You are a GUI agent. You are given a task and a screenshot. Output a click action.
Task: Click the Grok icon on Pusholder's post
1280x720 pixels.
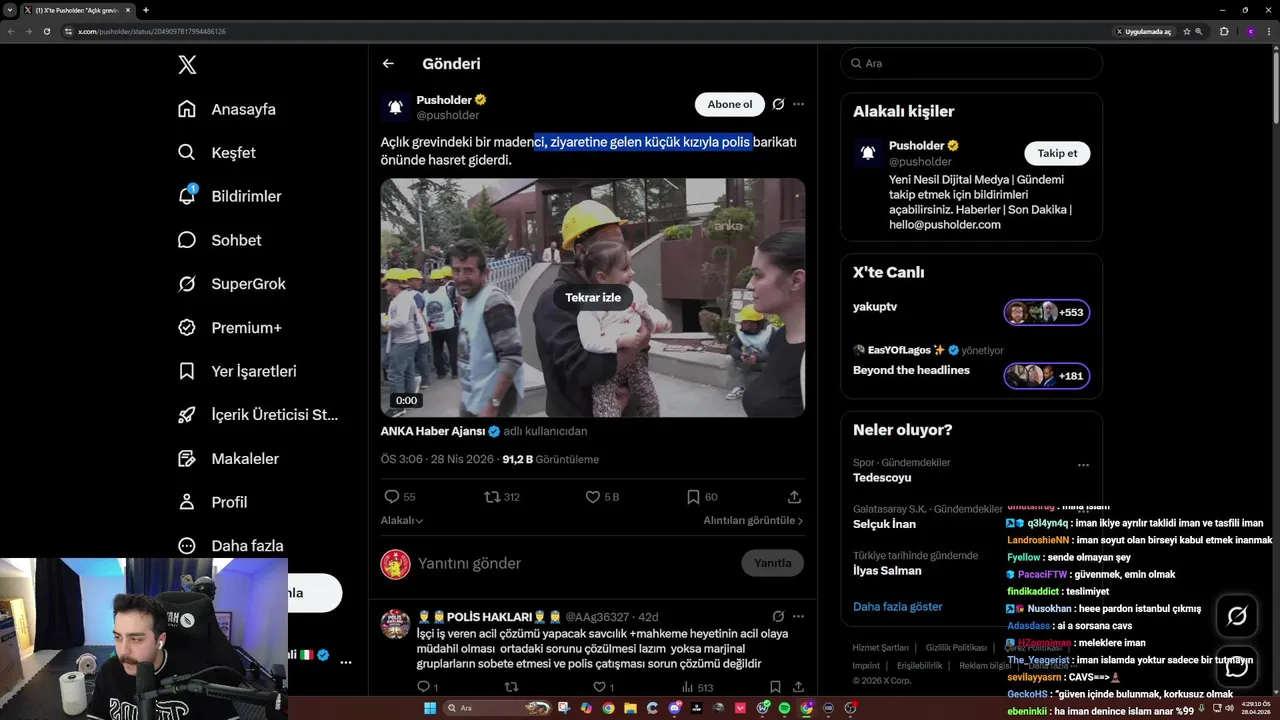point(778,104)
